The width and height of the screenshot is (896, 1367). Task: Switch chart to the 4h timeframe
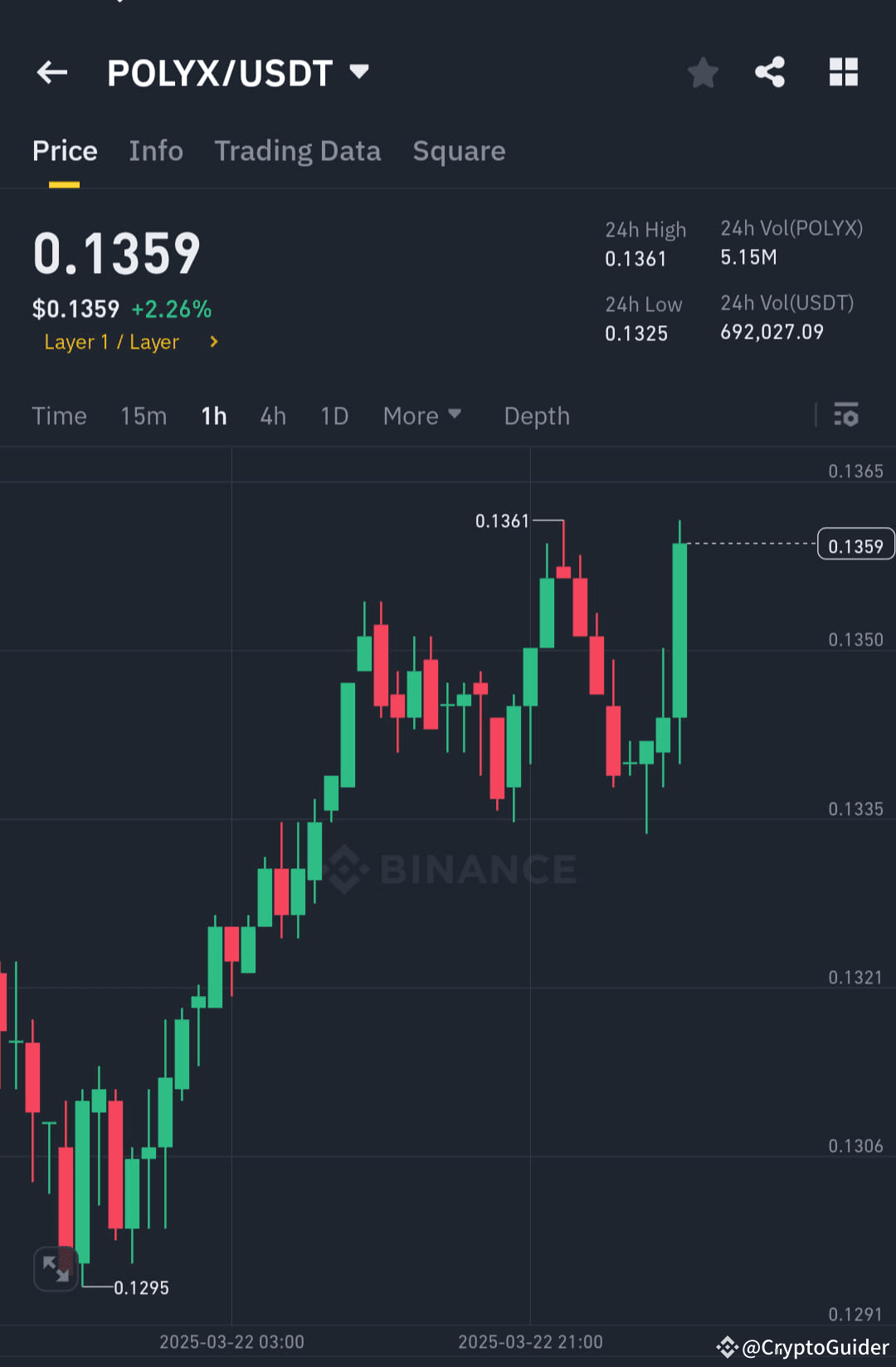click(272, 416)
